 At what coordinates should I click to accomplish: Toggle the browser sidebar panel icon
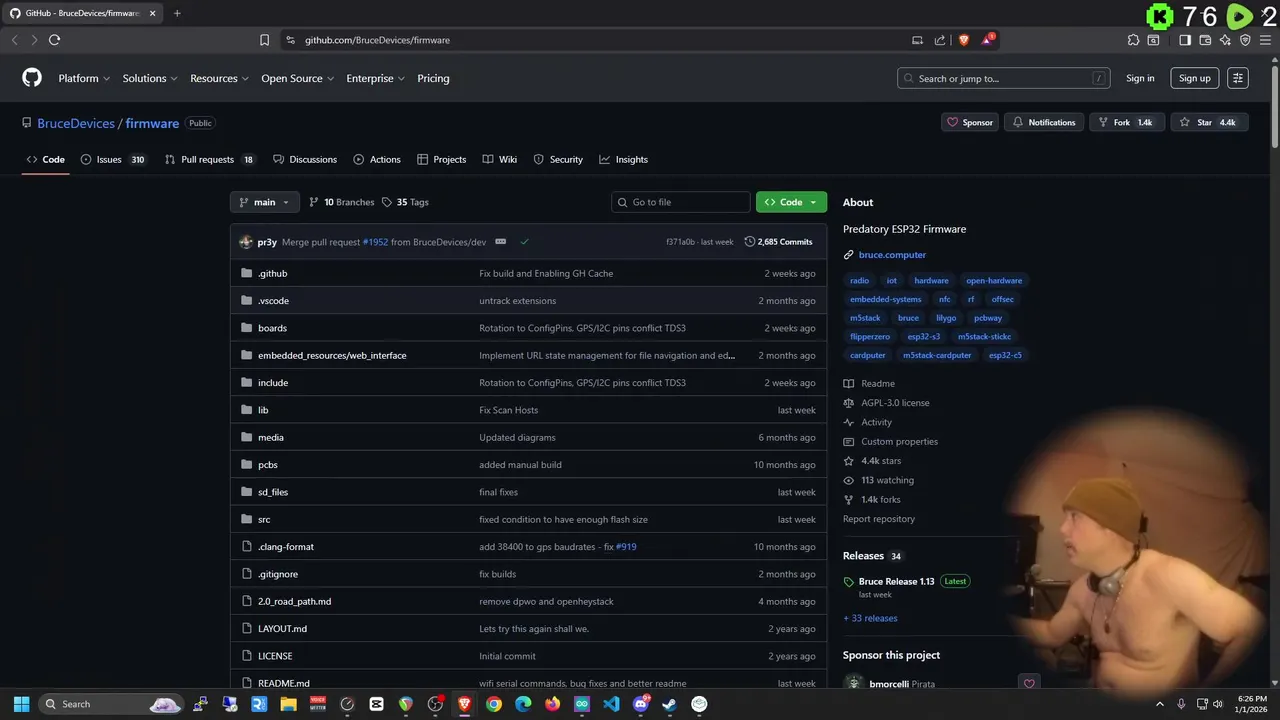(1185, 40)
